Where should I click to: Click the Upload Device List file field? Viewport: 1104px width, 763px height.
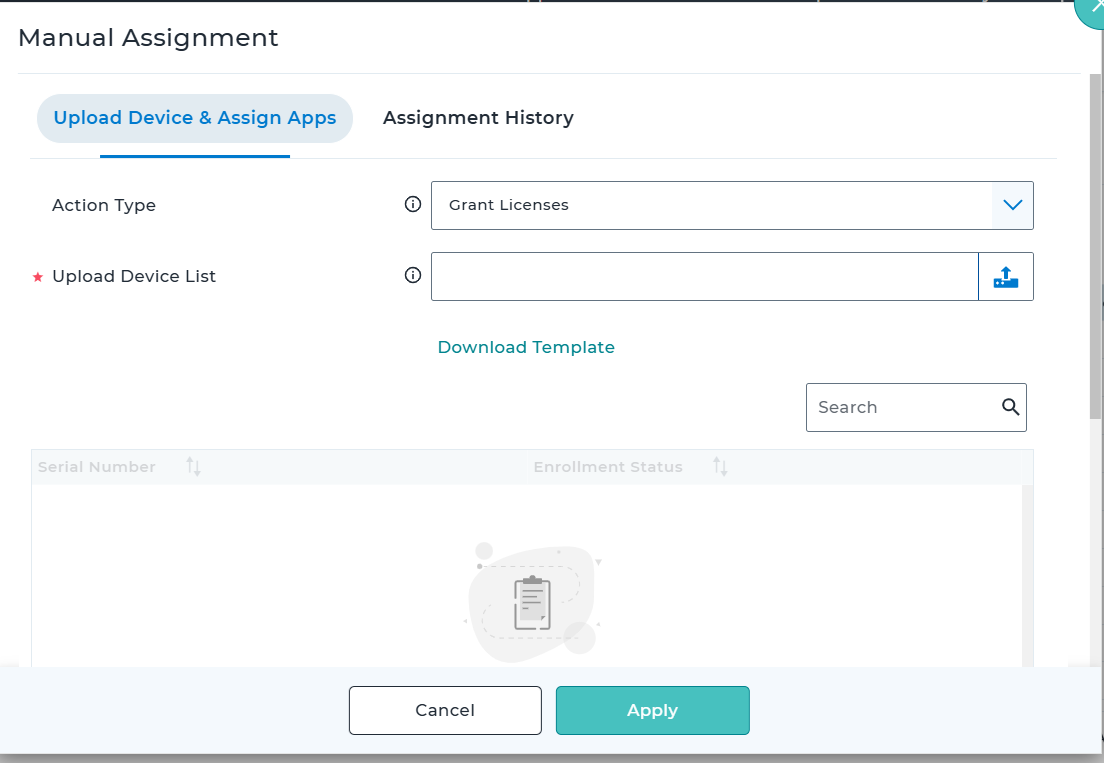(x=704, y=277)
